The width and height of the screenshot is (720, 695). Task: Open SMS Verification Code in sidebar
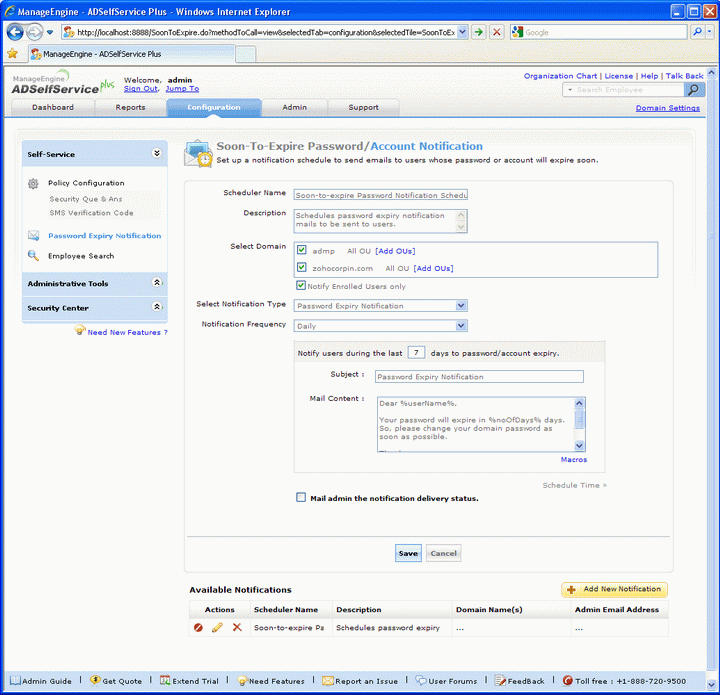[x=91, y=213]
